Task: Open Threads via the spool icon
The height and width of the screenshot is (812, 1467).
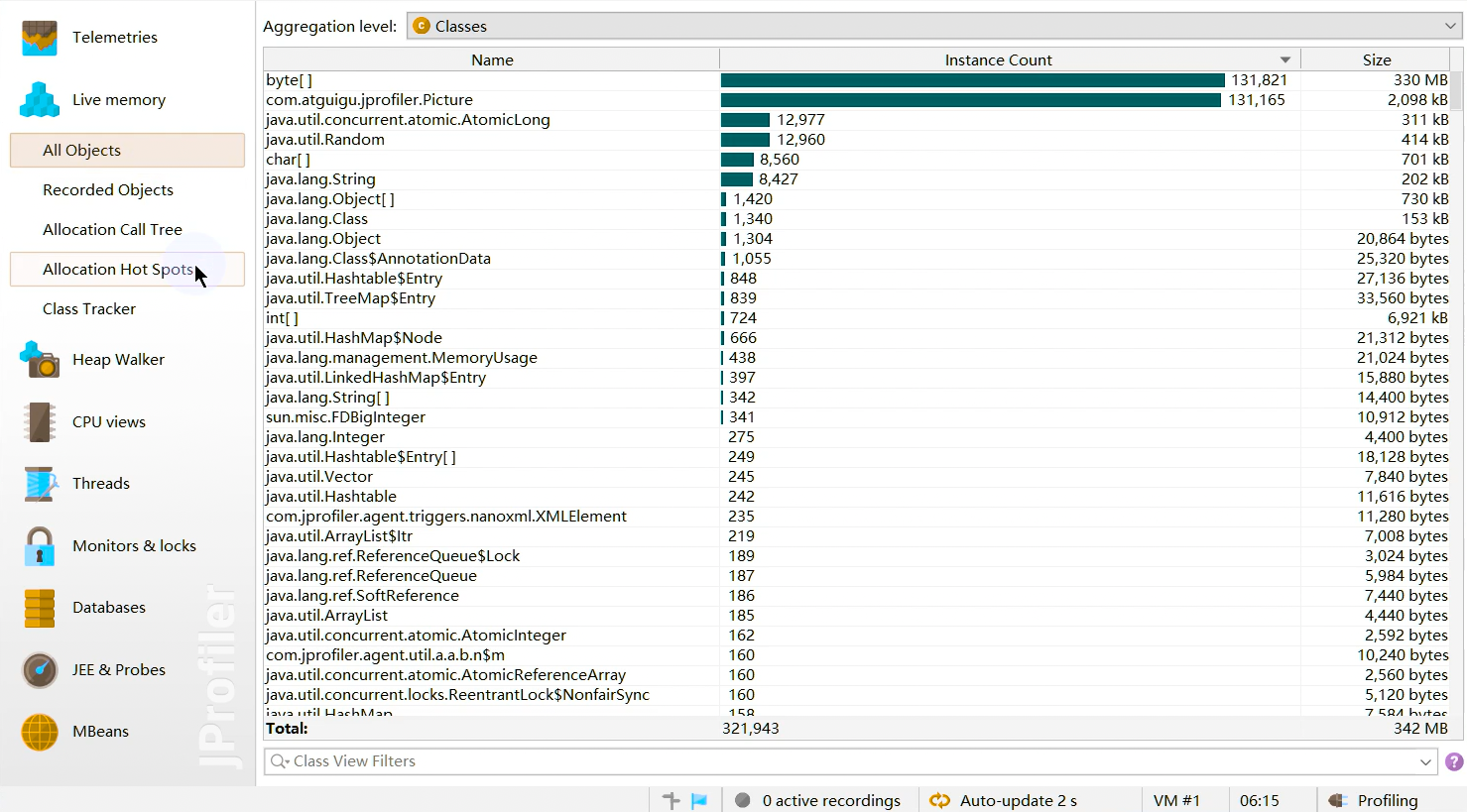Action: point(40,484)
